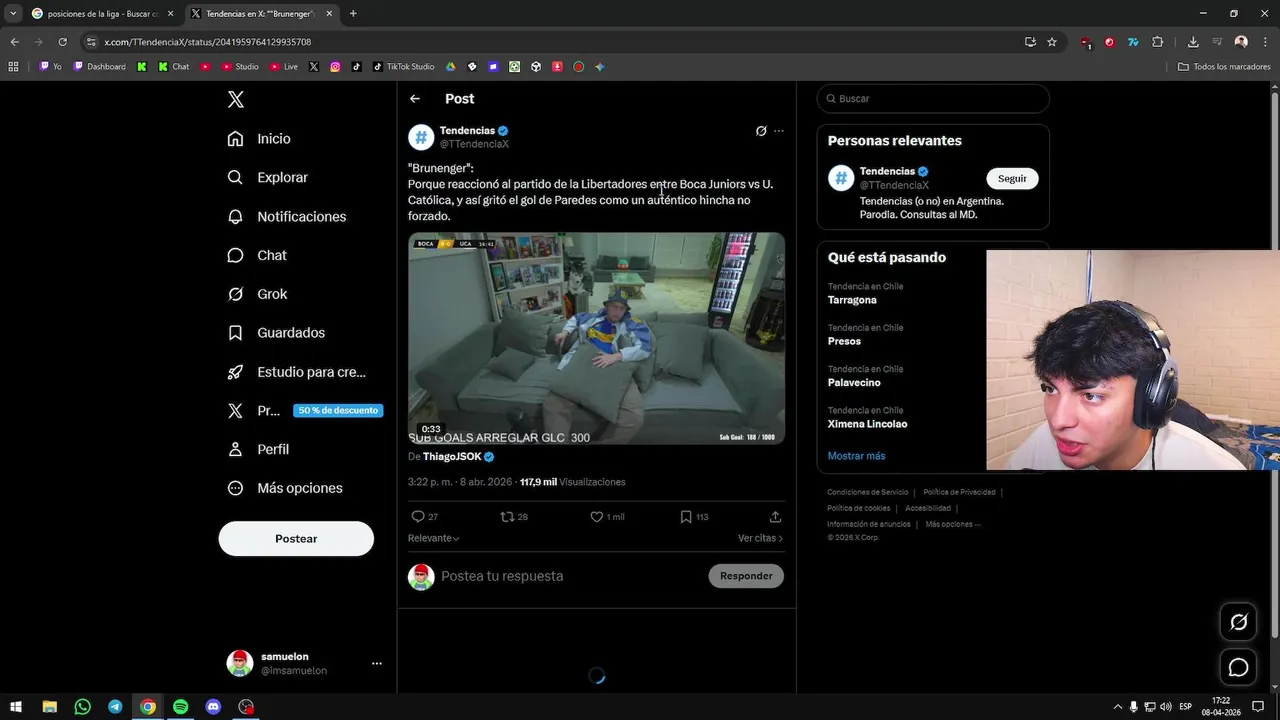Open Explorar in the sidebar
This screenshot has width=1280, height=720.
click(x=267, y=177)
